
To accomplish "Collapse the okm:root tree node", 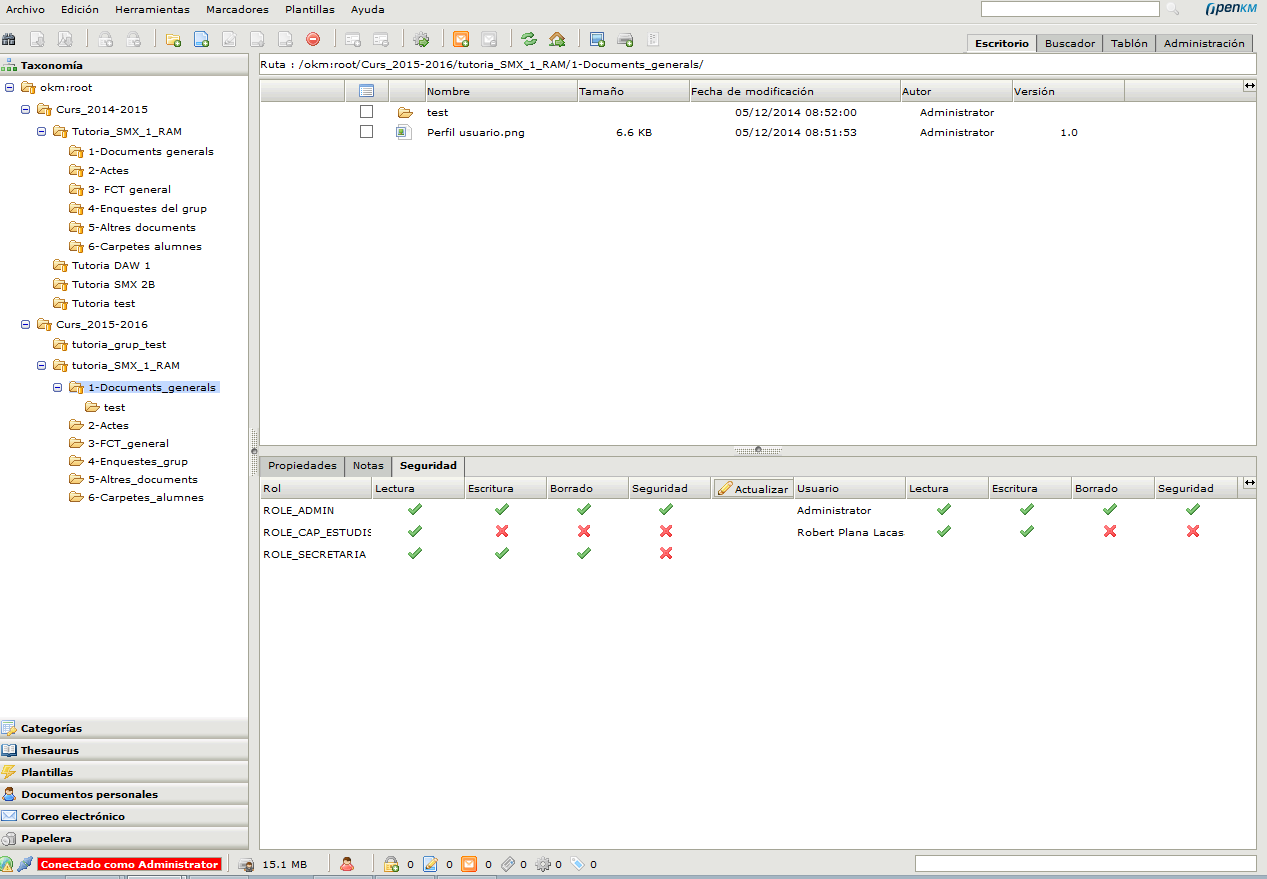I will [x=10, y=88].
